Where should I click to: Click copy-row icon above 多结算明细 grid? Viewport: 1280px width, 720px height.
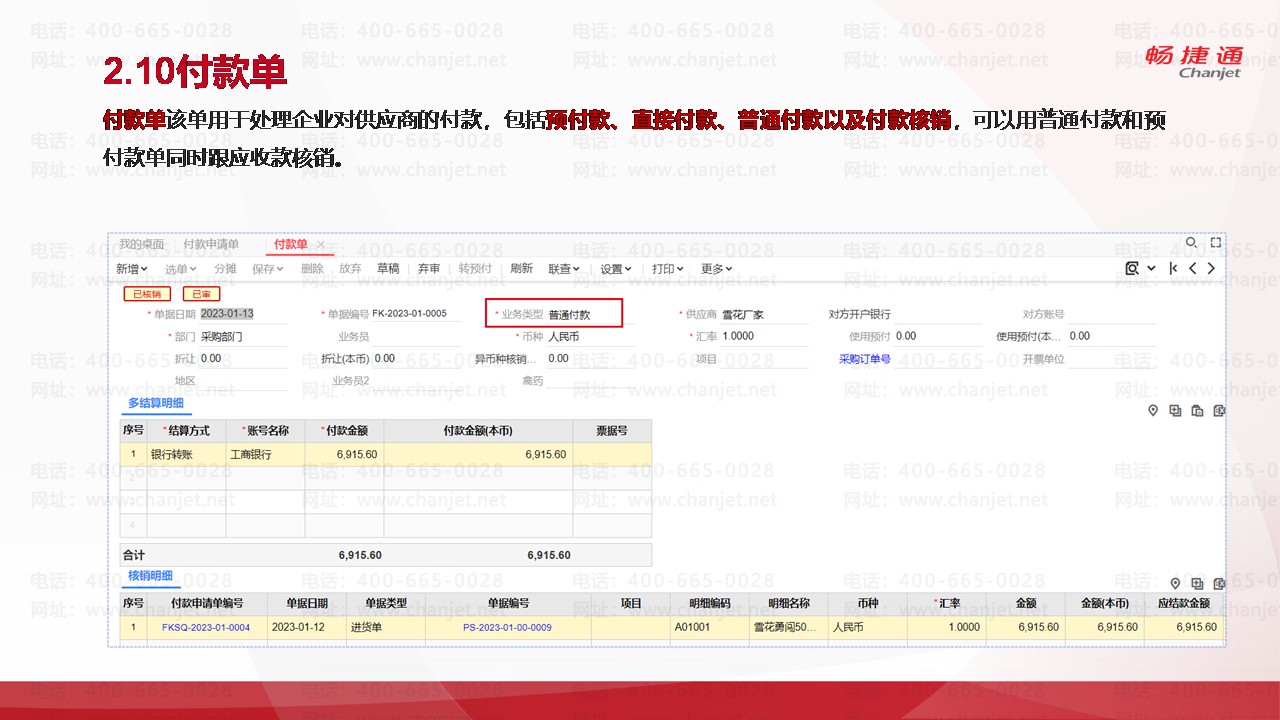tap(1197, 410)
